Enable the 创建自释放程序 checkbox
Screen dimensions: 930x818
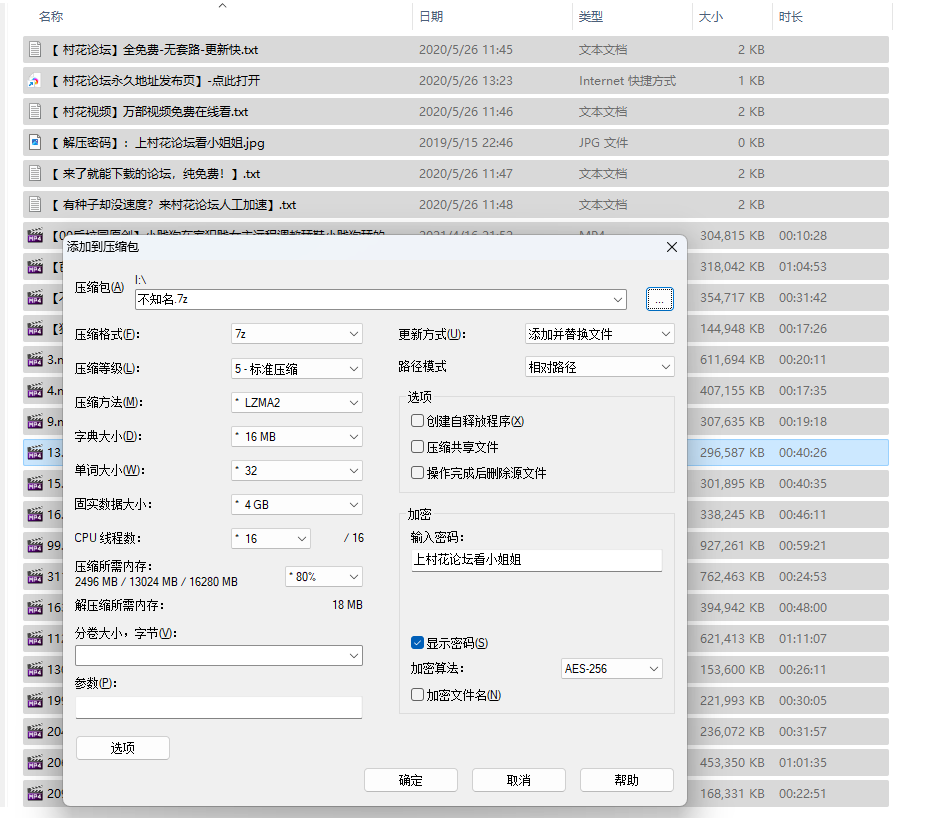coord(418,421)
